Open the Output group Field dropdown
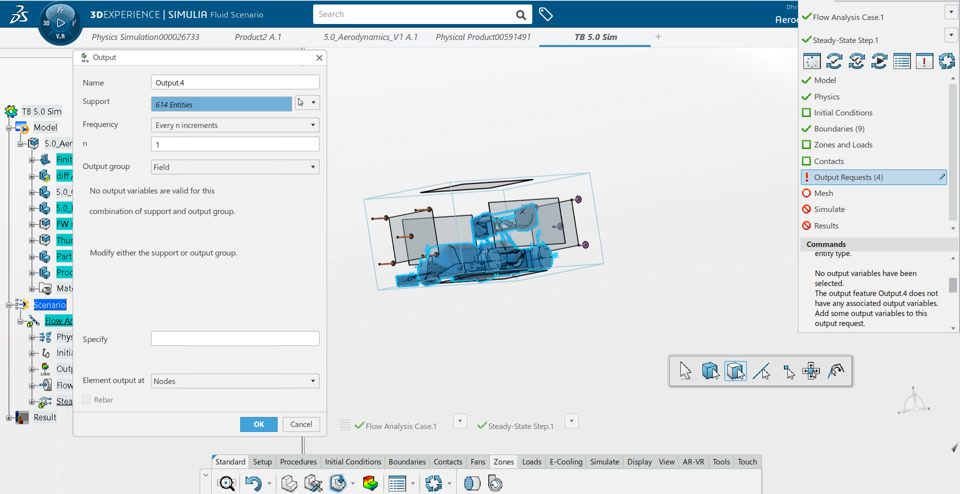 click(x=235, y=167)
